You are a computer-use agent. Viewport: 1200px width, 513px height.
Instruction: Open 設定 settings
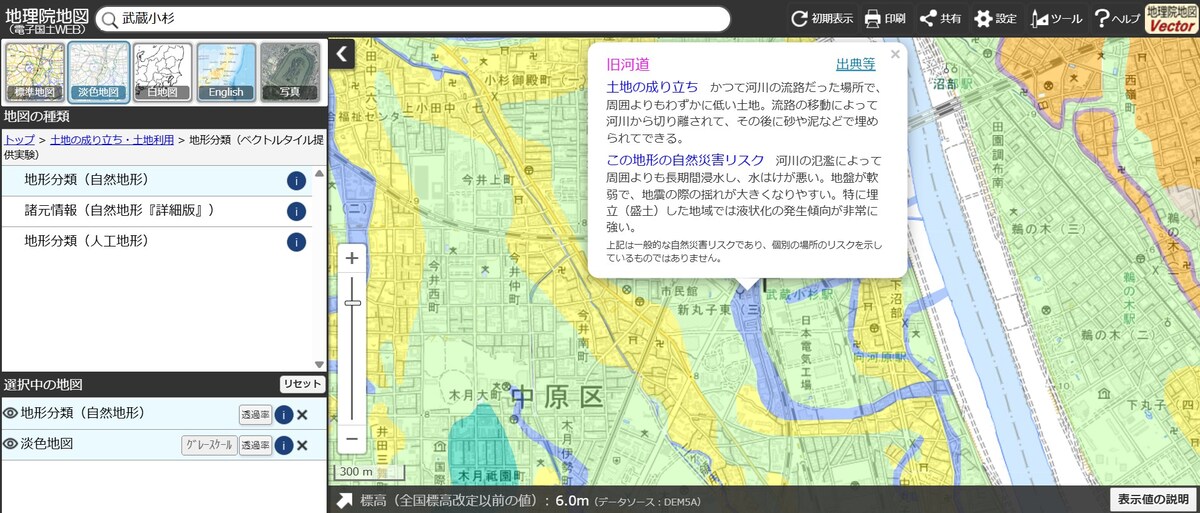click(x=995, y=18)
